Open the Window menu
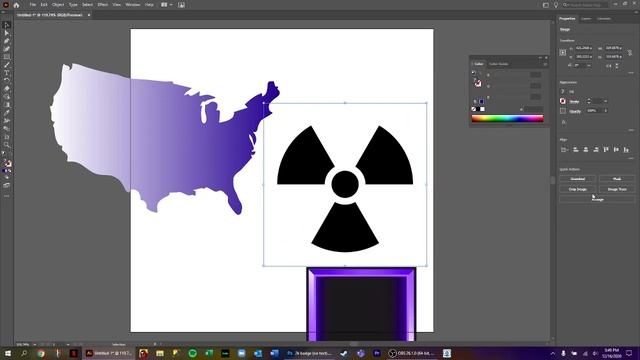640x360 pixels. pos(132,4)
